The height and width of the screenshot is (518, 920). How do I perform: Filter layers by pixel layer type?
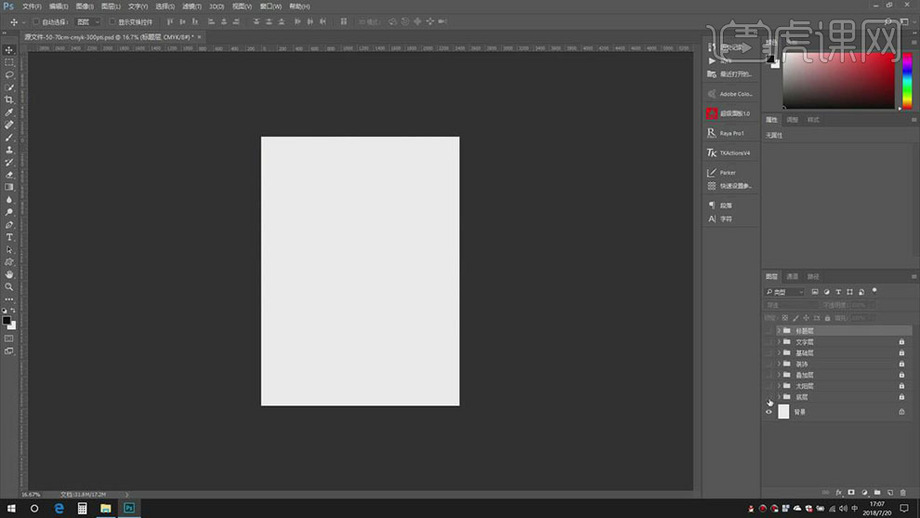815,292
